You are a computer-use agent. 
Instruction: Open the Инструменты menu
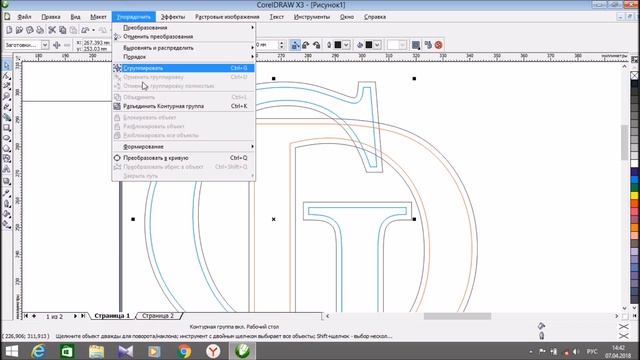(312, 17)
